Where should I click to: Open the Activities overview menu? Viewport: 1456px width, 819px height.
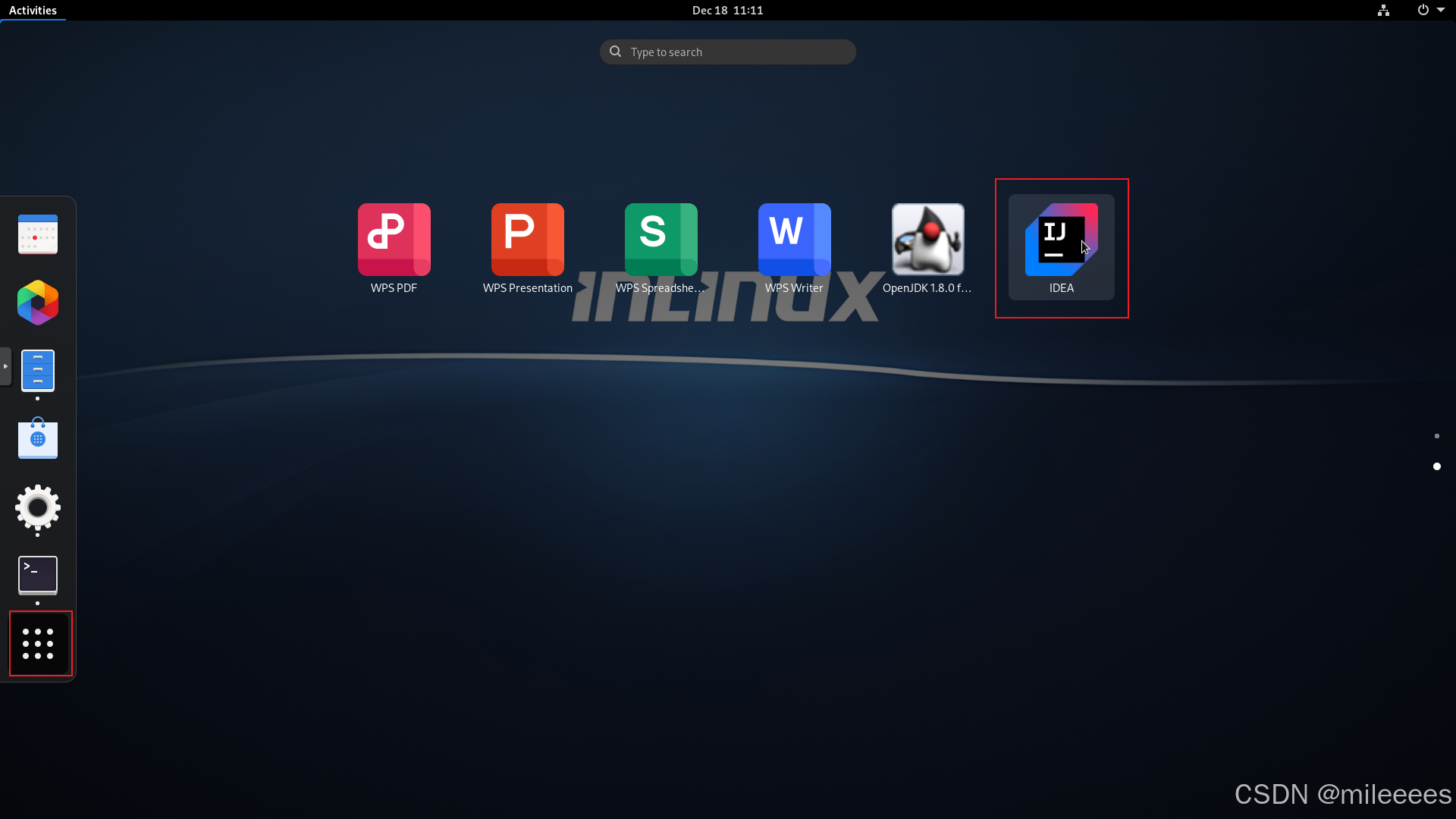point(33,10)
